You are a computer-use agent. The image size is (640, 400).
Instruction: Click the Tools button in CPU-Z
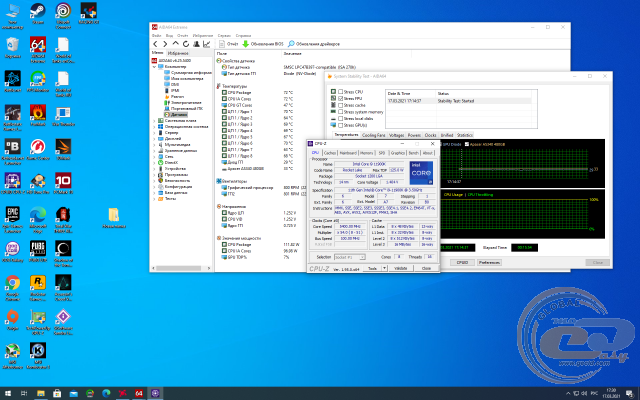click(372, 268)
